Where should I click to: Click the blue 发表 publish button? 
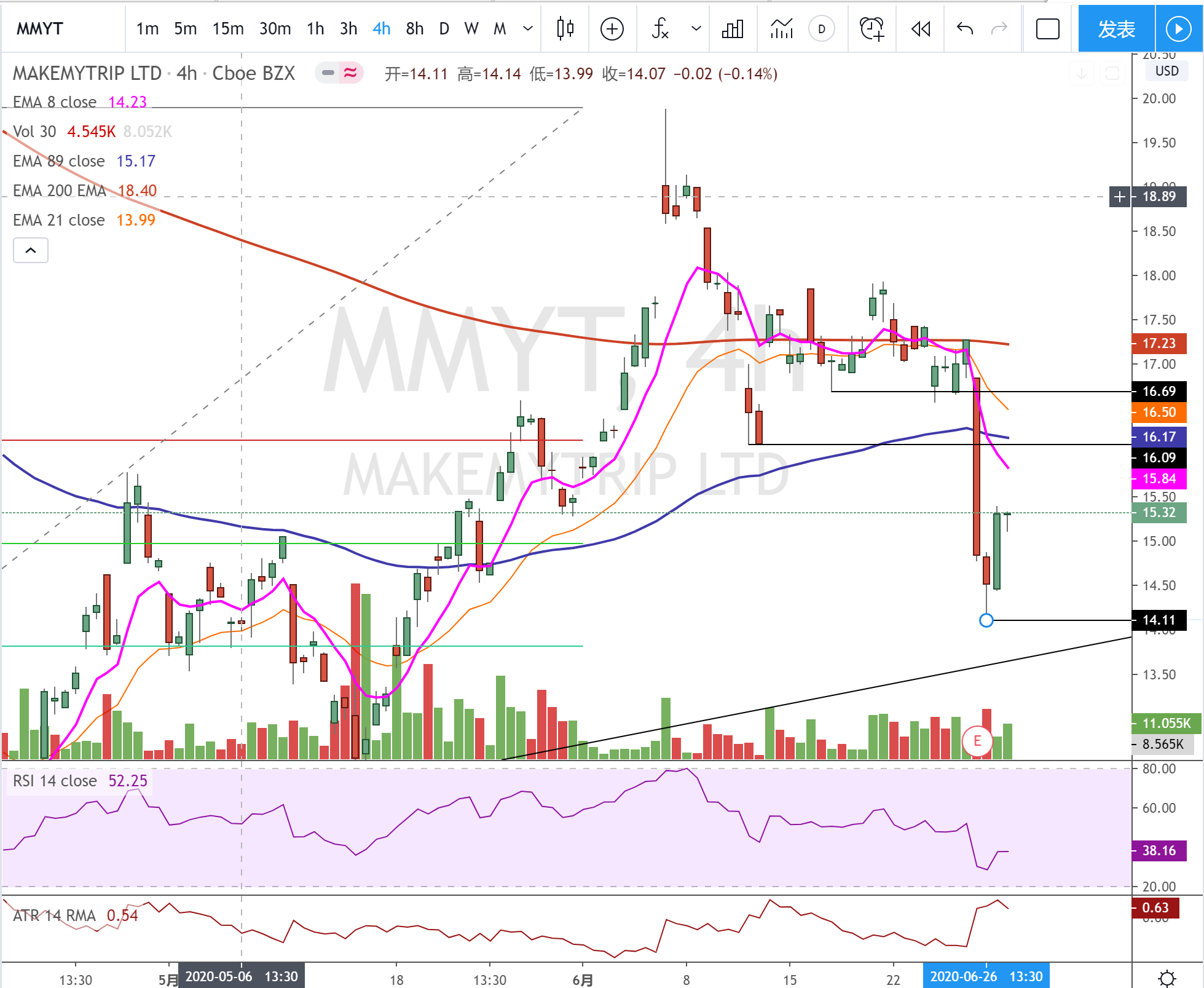coord(1116,28)
